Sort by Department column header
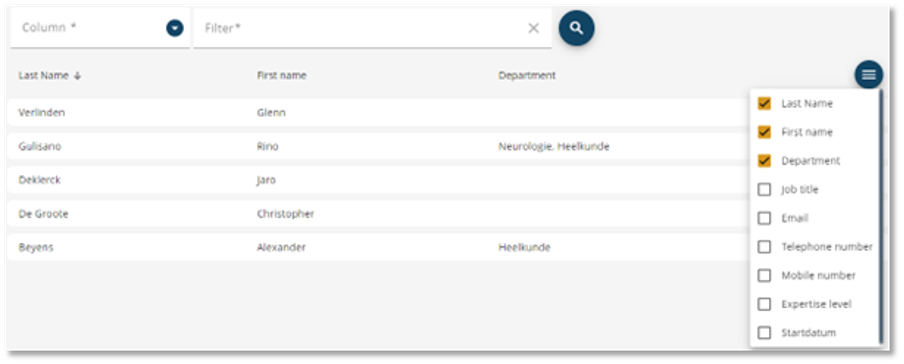 [x=527, y=76]
